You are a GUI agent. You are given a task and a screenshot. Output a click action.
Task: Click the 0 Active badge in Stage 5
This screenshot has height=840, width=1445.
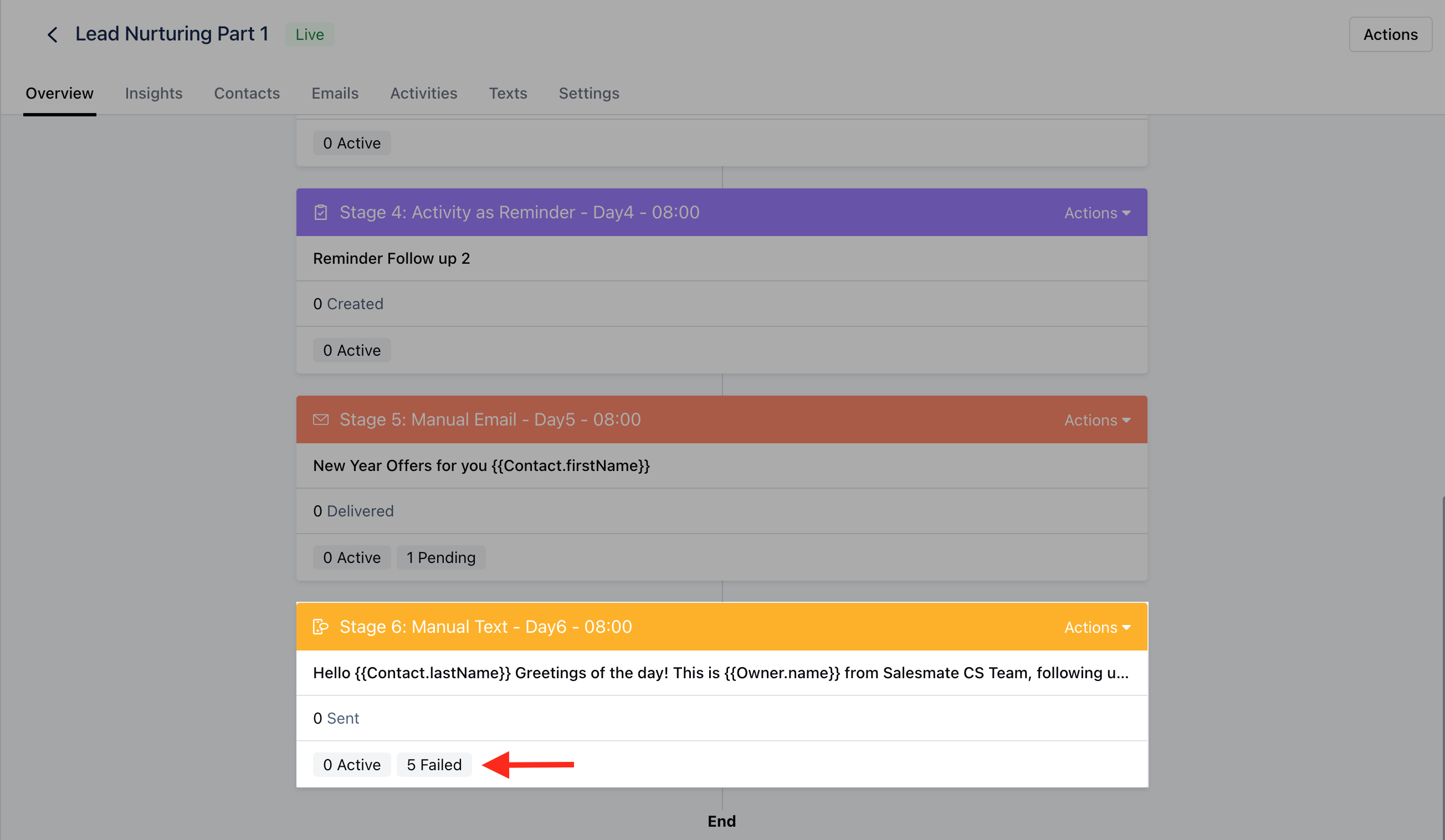point(352,557)
